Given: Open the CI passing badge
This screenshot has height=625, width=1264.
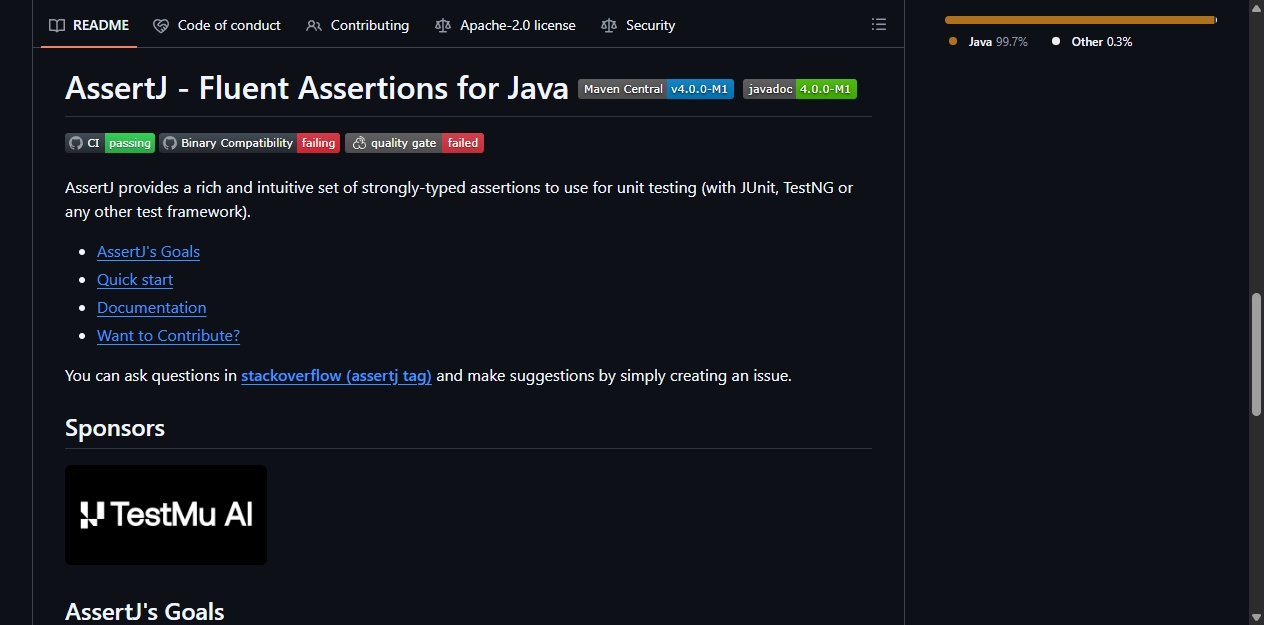Looking at the screenshot, I should 110,143.
